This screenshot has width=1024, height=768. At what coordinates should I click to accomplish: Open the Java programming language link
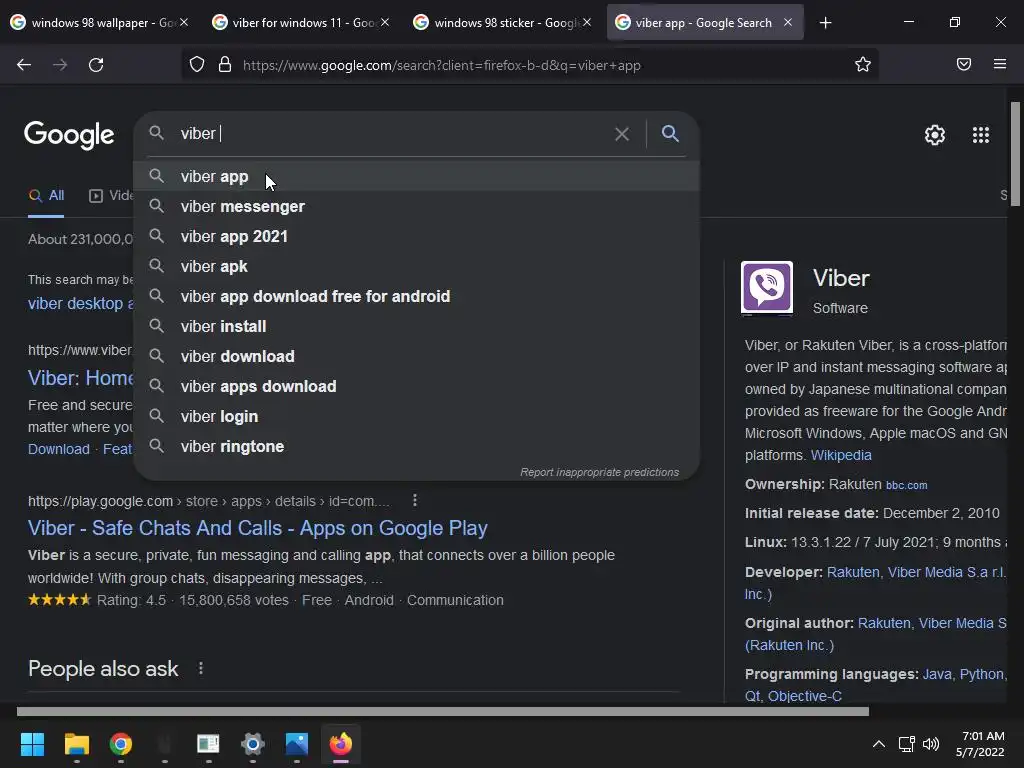936,674
